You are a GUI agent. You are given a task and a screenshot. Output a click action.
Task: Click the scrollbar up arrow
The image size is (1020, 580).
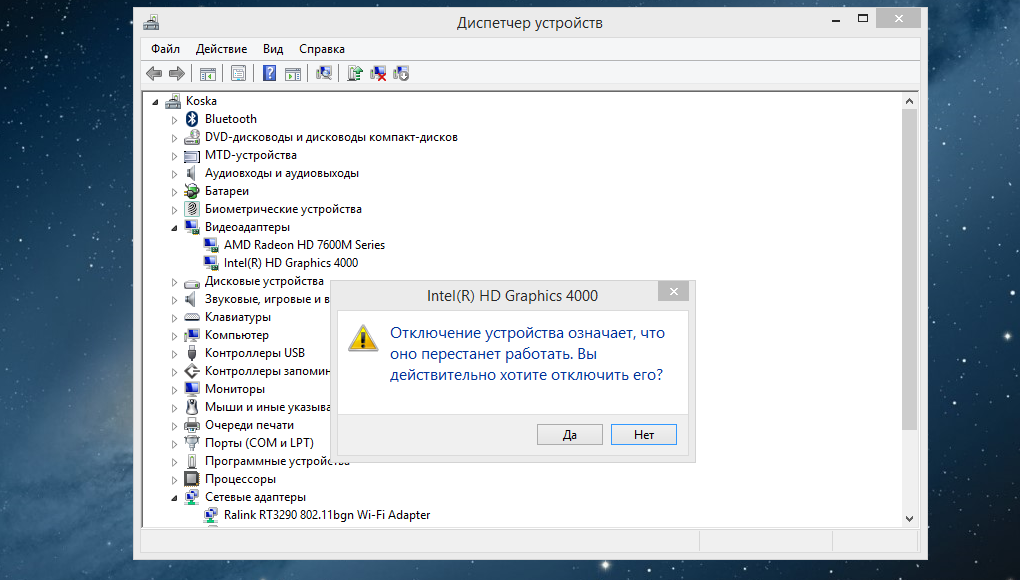click(x=909, y=101)
